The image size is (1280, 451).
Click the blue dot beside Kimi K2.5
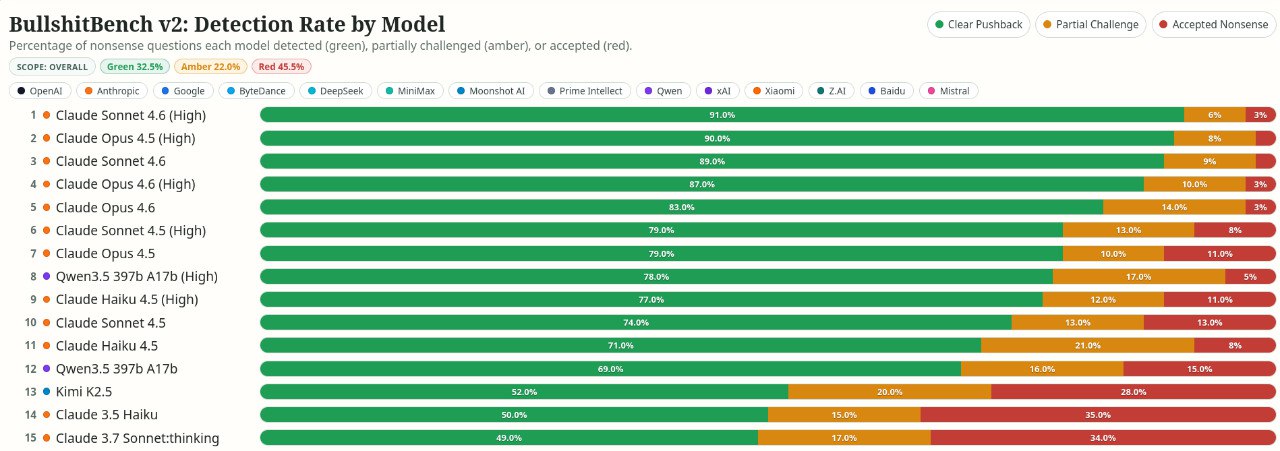tap(46, 391)
